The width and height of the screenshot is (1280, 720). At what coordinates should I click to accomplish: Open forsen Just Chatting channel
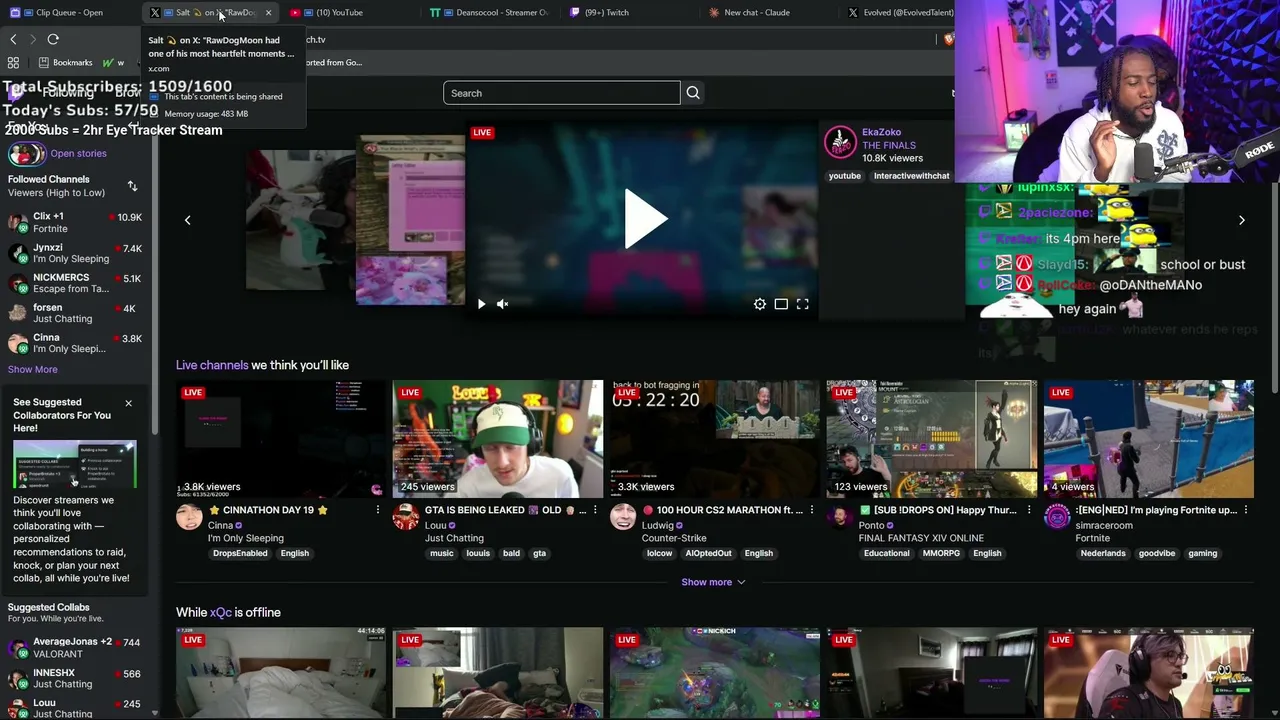pos(75,313)
